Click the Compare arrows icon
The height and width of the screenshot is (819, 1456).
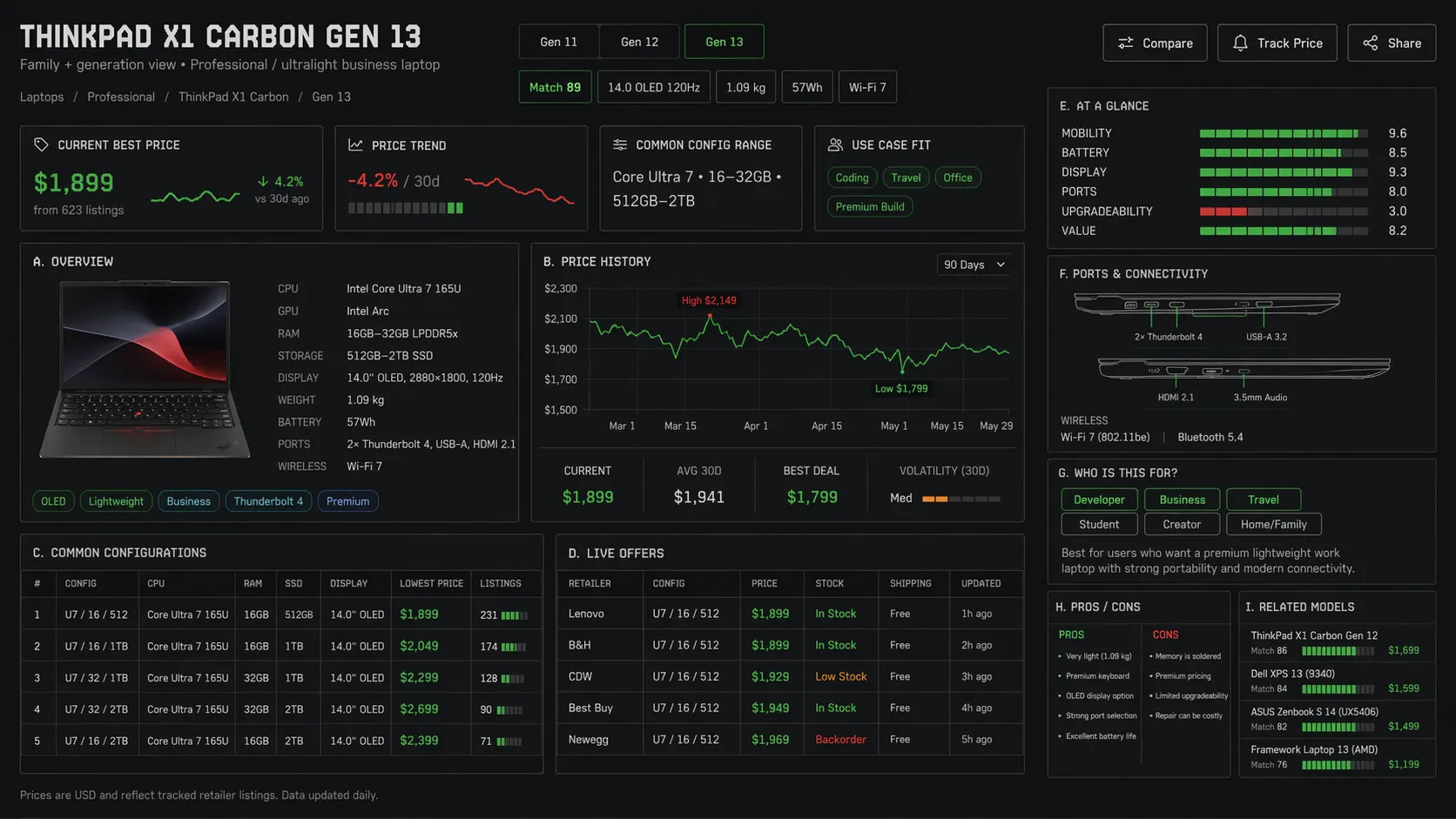click(x=1125, y=43)
